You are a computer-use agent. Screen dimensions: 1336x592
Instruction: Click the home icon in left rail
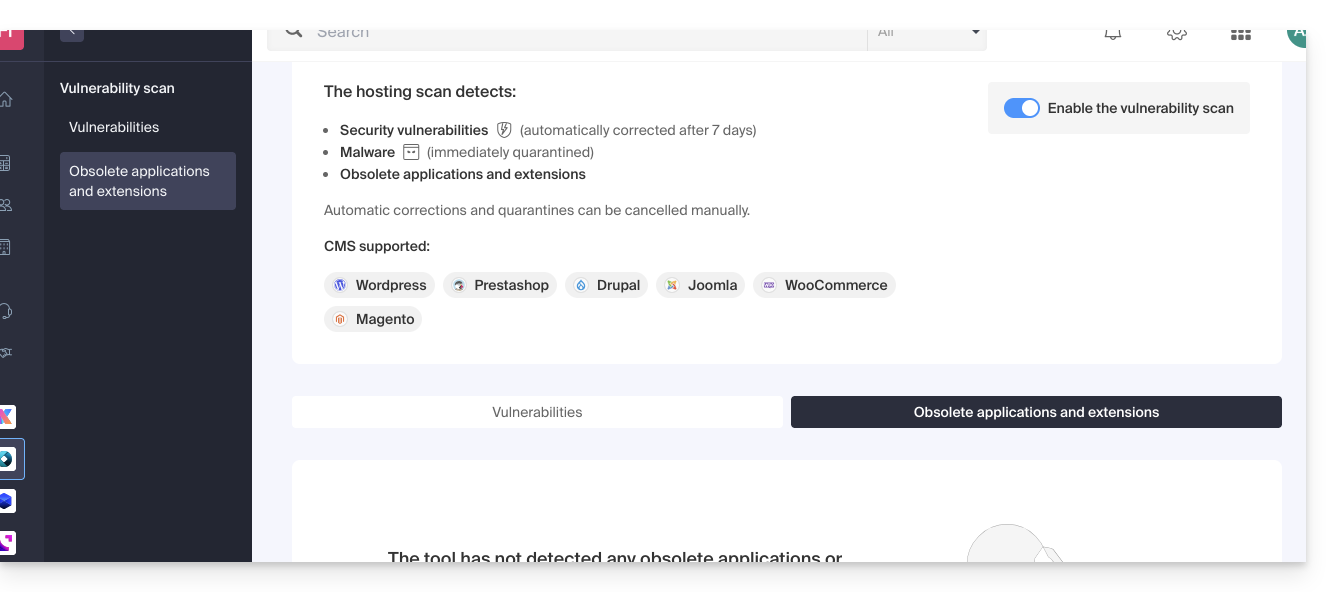pos(6,99)
